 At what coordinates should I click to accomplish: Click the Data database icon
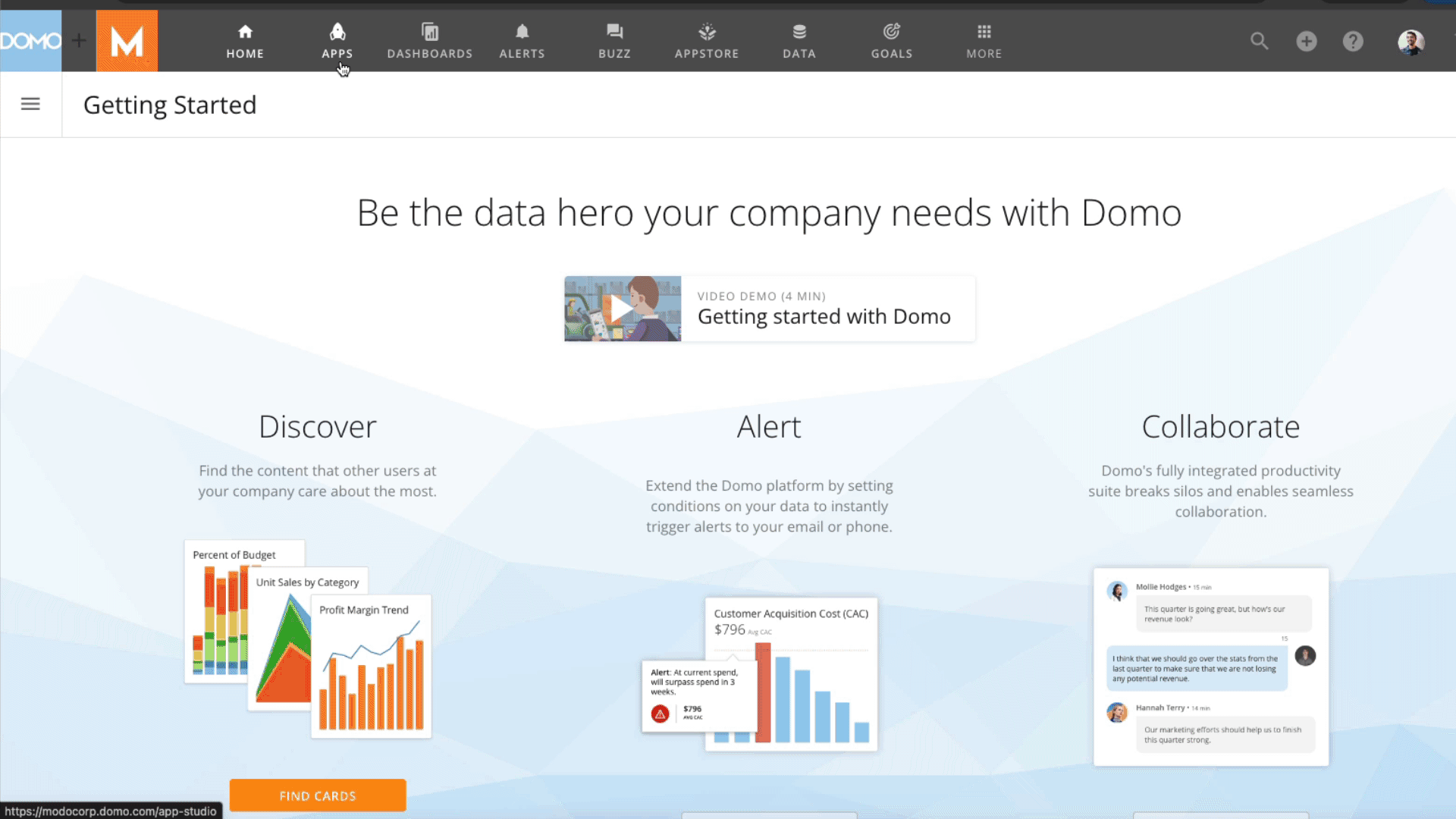tap(799, 32)
